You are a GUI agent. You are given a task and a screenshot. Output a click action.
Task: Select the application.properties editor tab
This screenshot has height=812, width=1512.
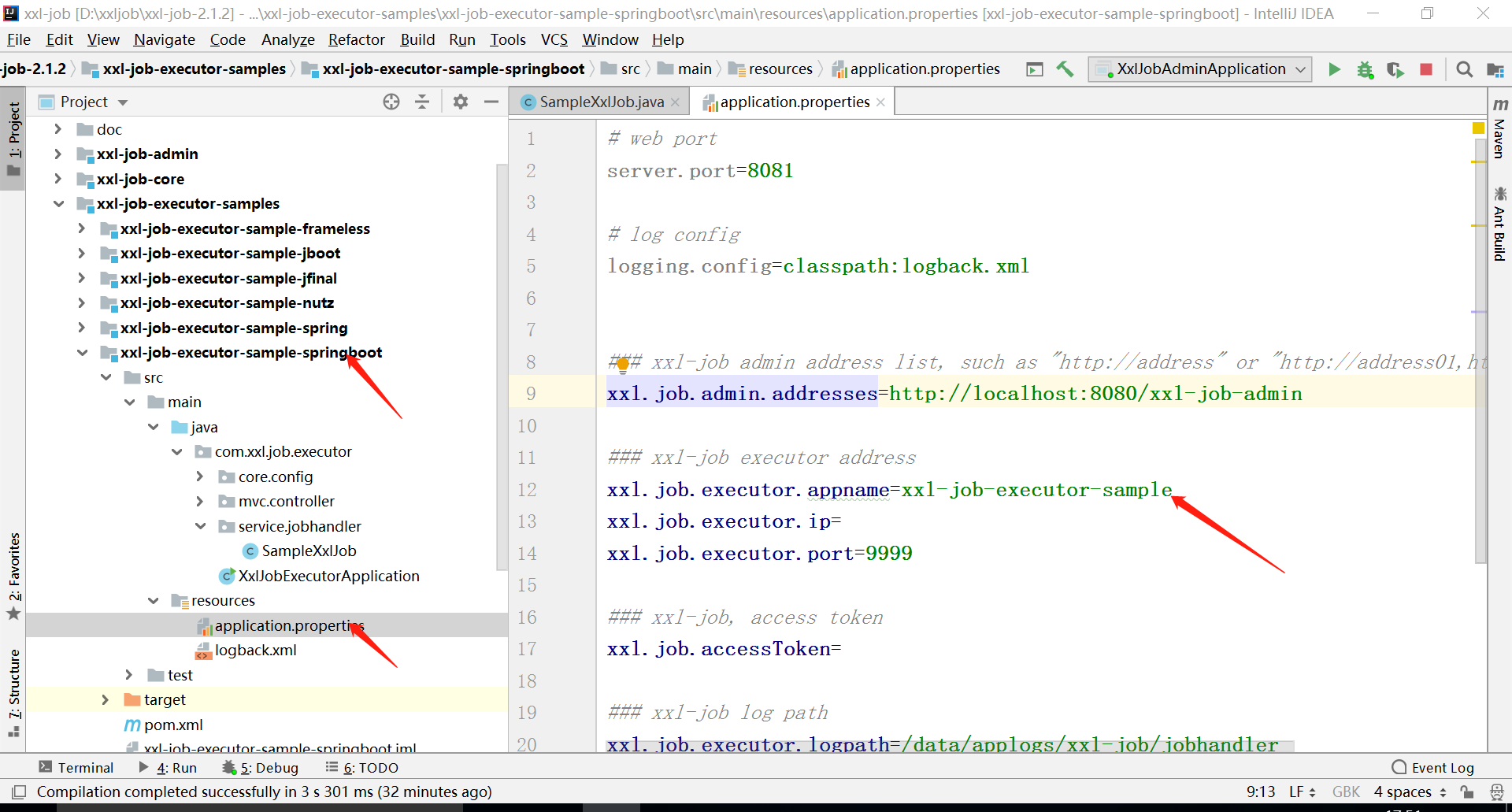794,102
